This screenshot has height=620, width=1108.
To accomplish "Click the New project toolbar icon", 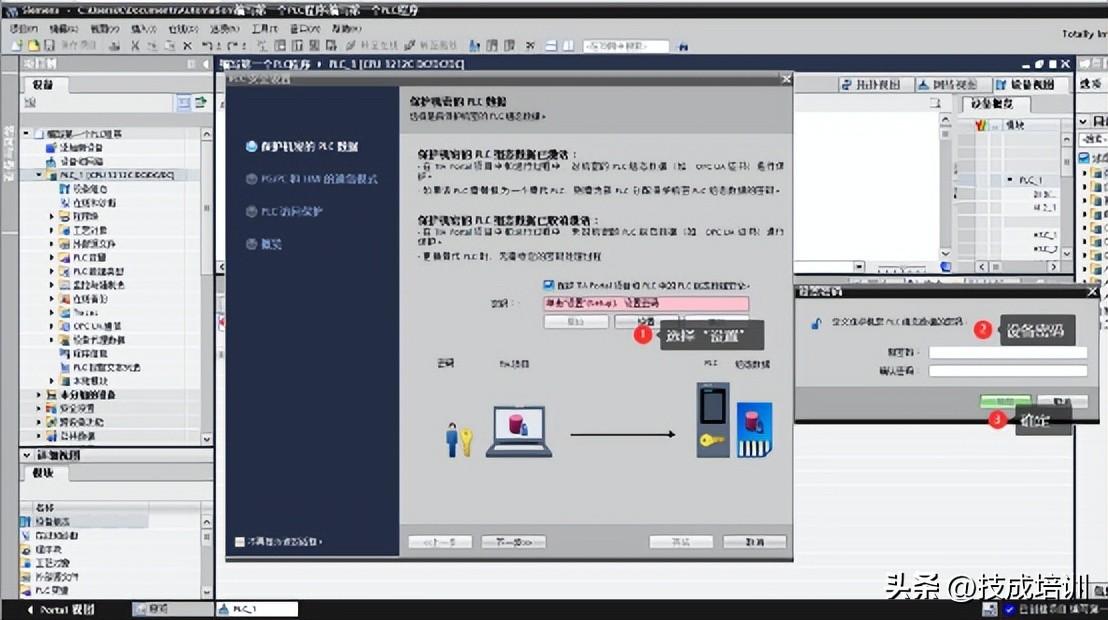I will pos(18,46).
